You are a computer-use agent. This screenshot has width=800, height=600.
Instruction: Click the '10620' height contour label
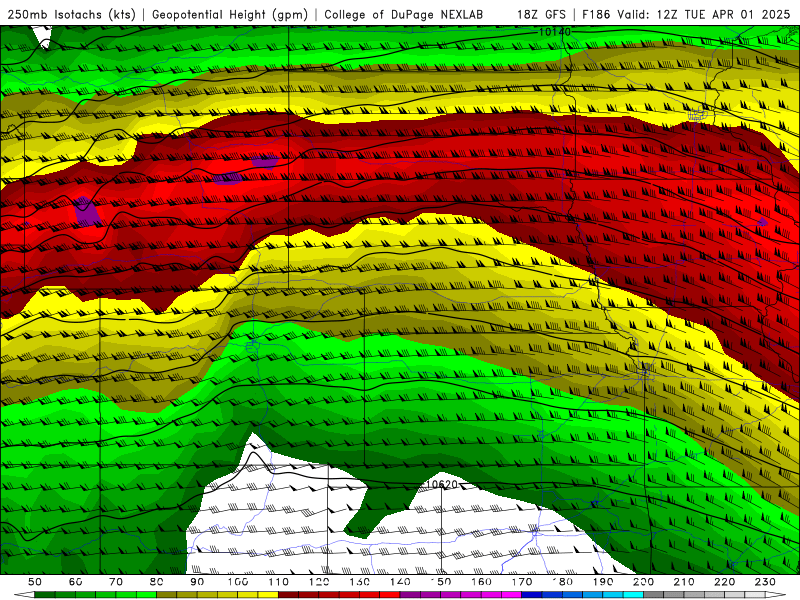pos(442,484)
